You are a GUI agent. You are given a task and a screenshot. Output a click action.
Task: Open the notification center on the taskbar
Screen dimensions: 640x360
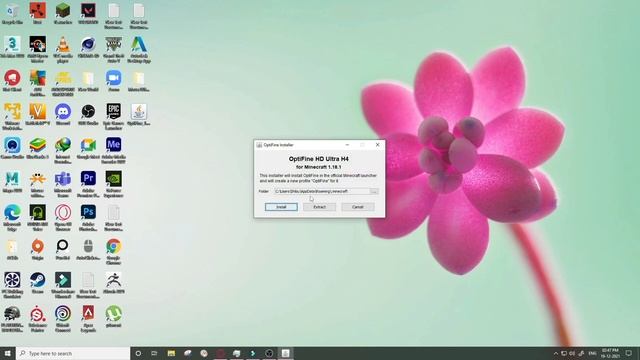tap(629, 353)
